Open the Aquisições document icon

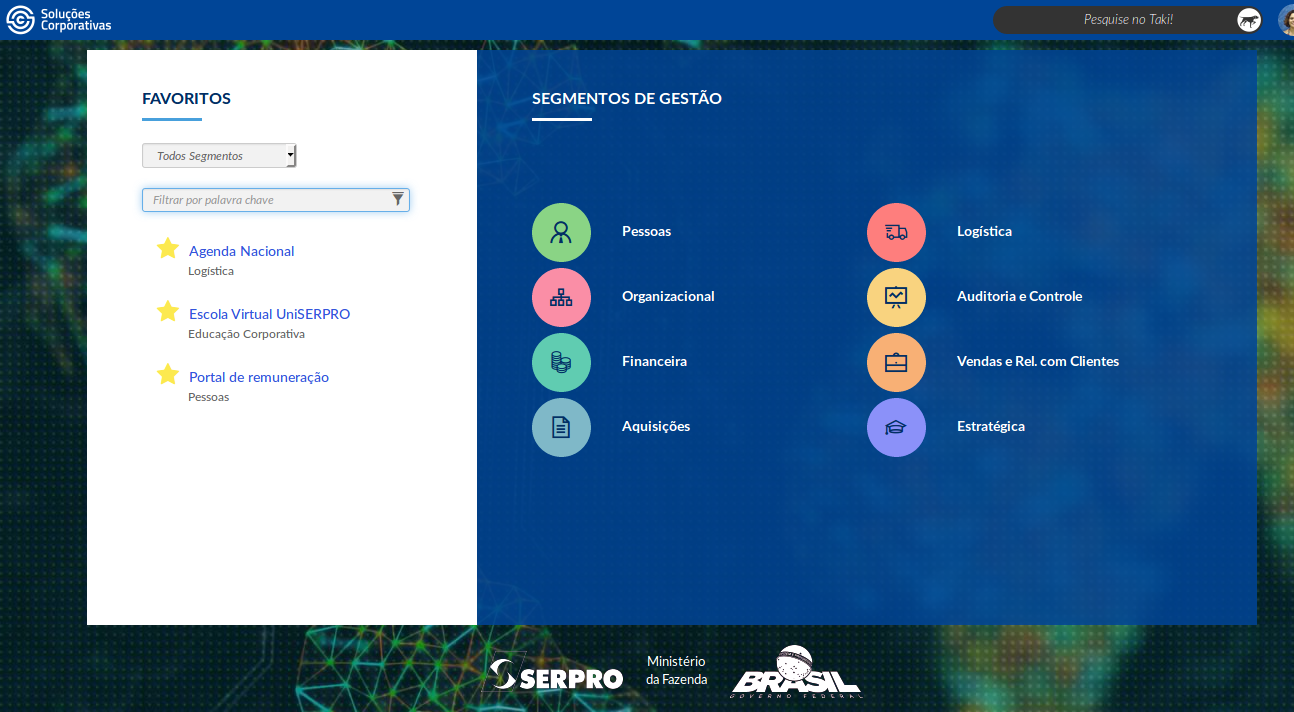[x=561, y=427]
